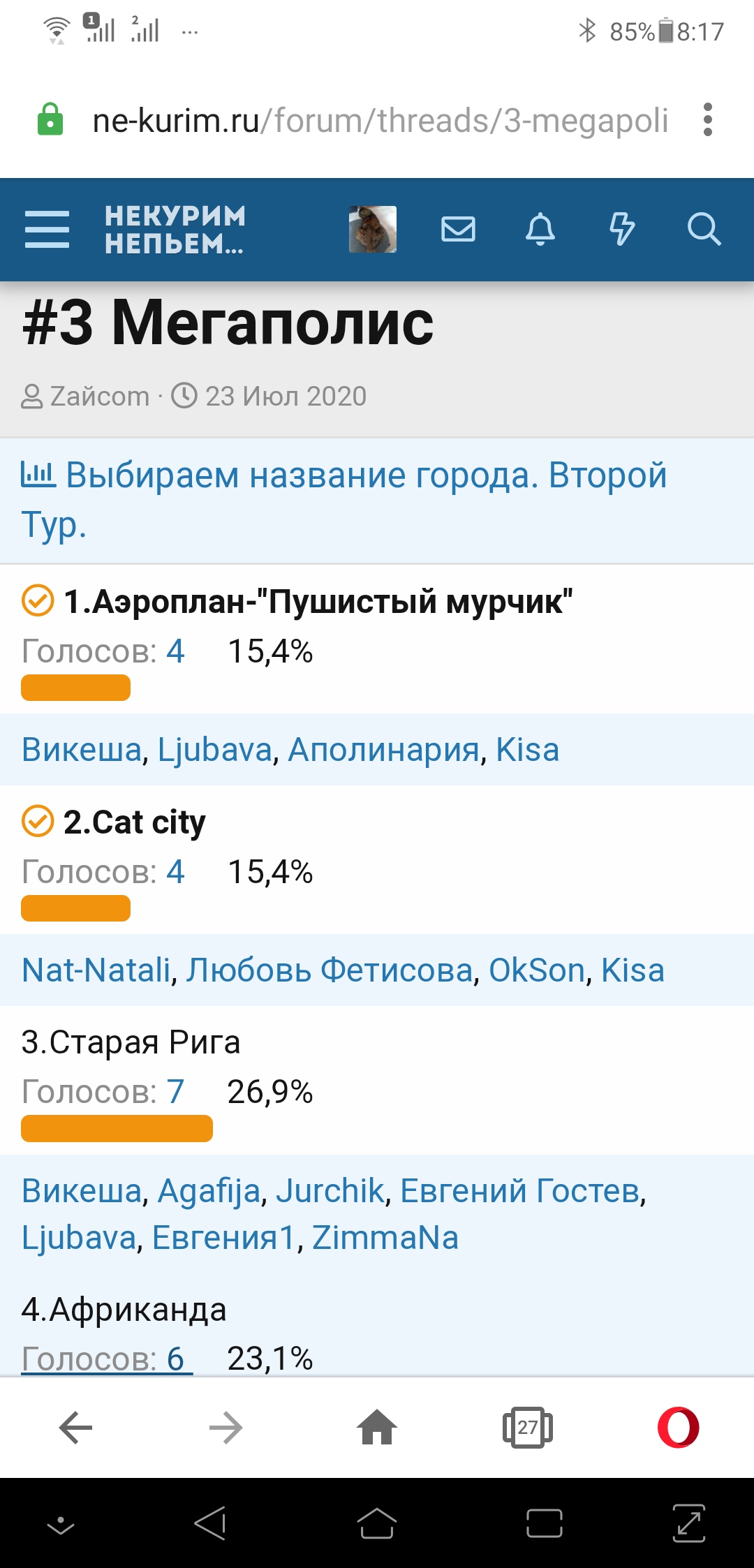Navigate back with browser arrow
754x1568 pixels.
[76, 1427]
